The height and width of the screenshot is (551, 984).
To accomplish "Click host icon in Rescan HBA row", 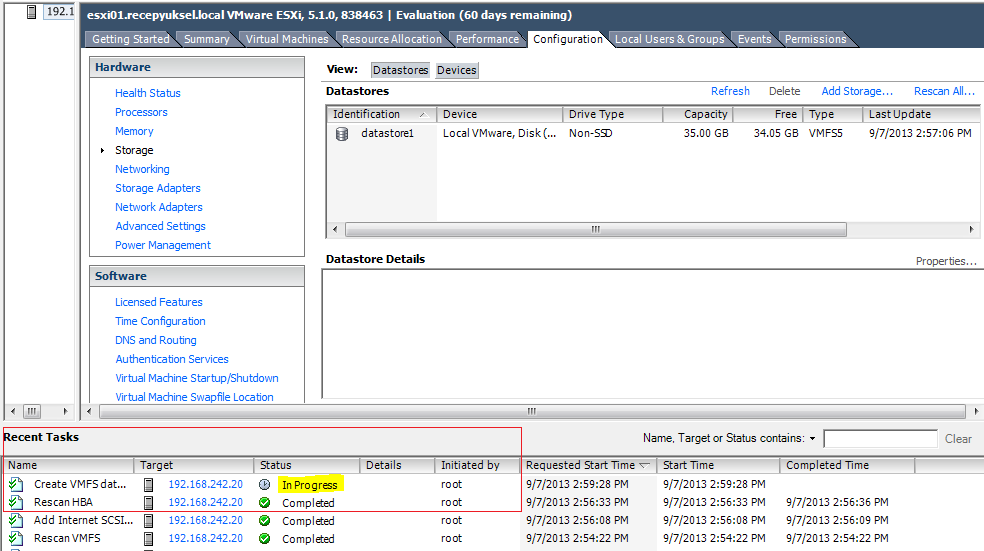I will [x=149, y=503].
